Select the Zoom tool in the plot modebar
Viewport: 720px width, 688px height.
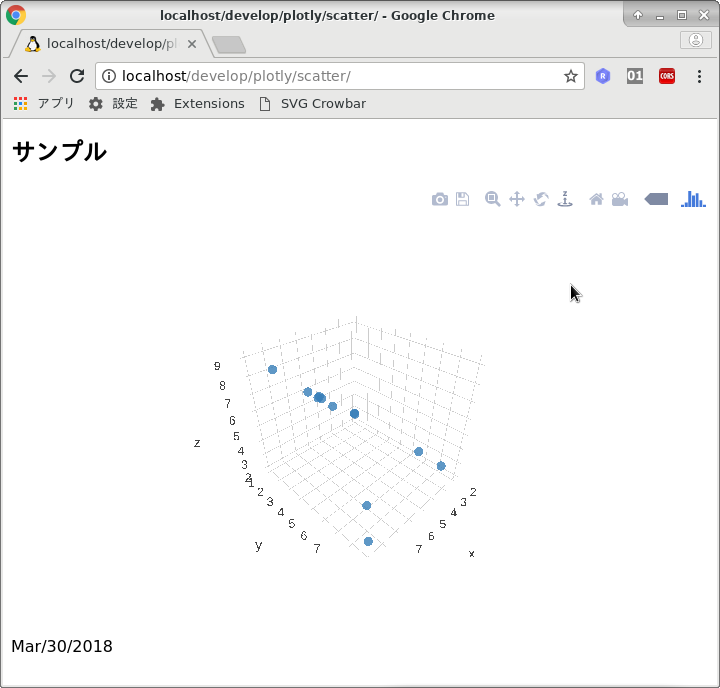point(492,199)
